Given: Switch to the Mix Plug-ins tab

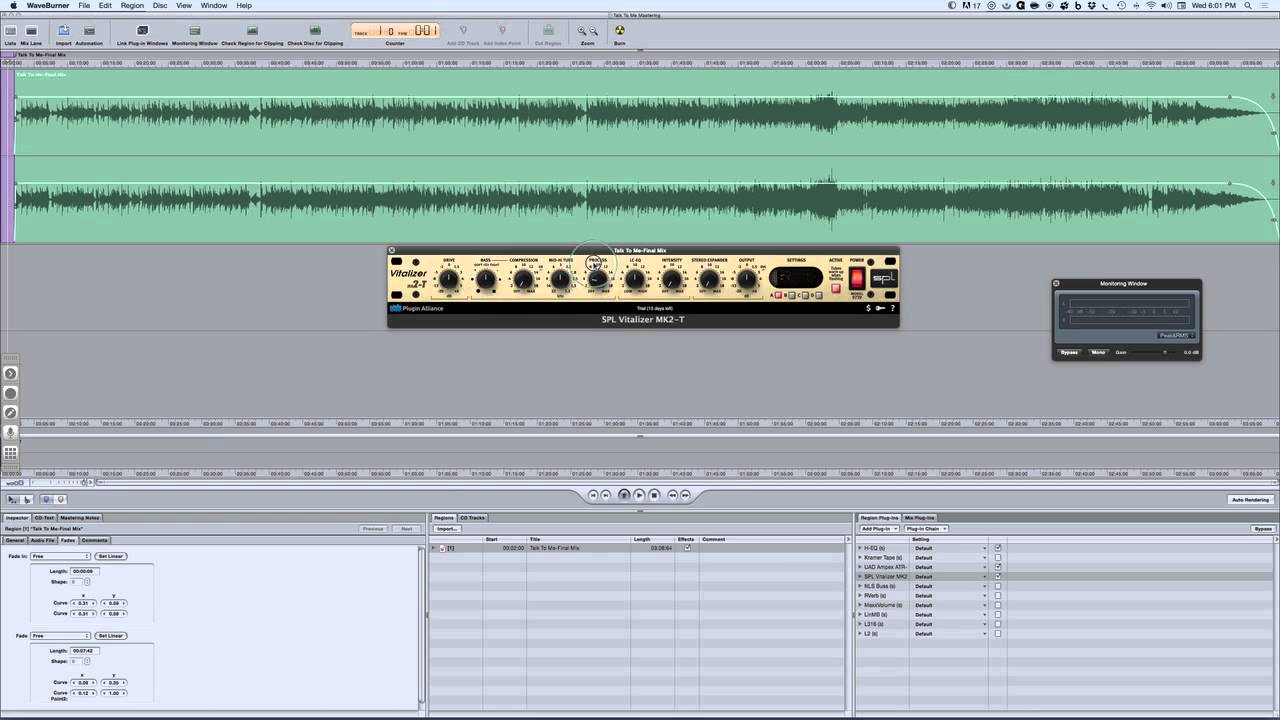Looking at the screenshot, I should (919, 518).
